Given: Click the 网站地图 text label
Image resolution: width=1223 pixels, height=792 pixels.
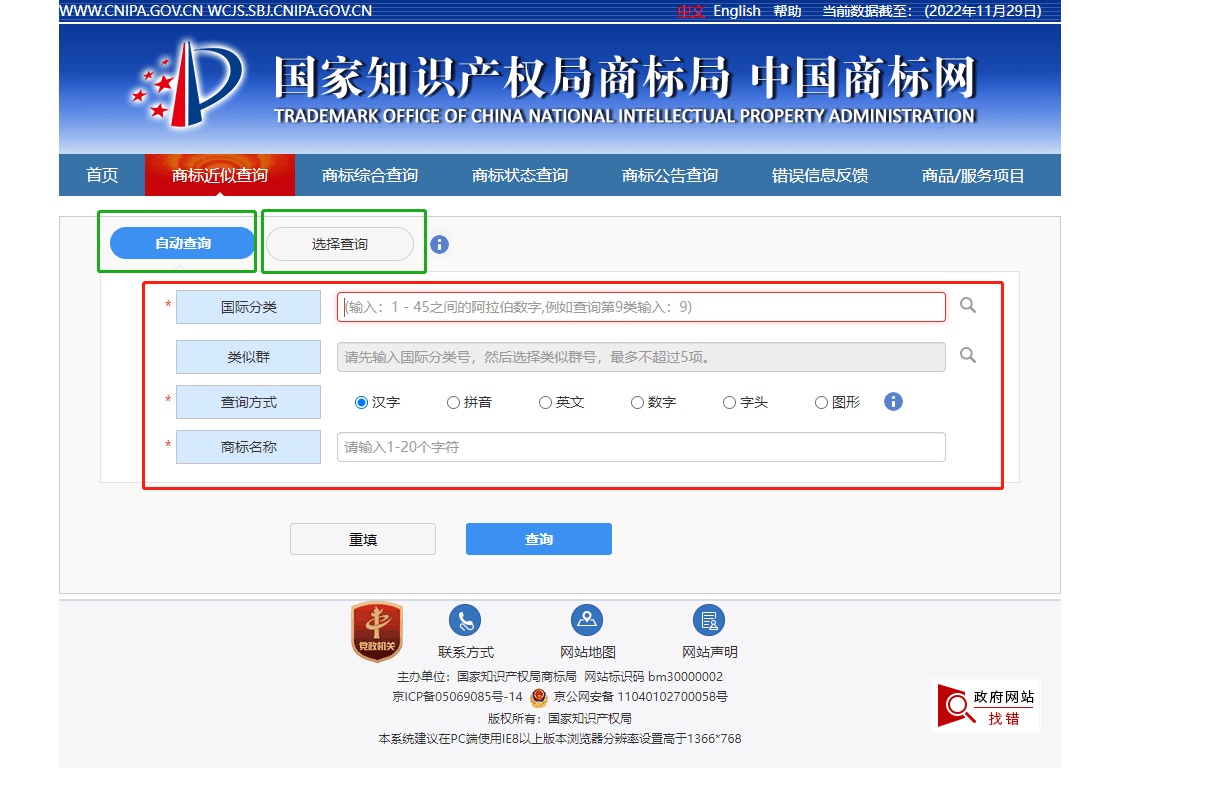Looking at the screenshot, I should point(587,652).
